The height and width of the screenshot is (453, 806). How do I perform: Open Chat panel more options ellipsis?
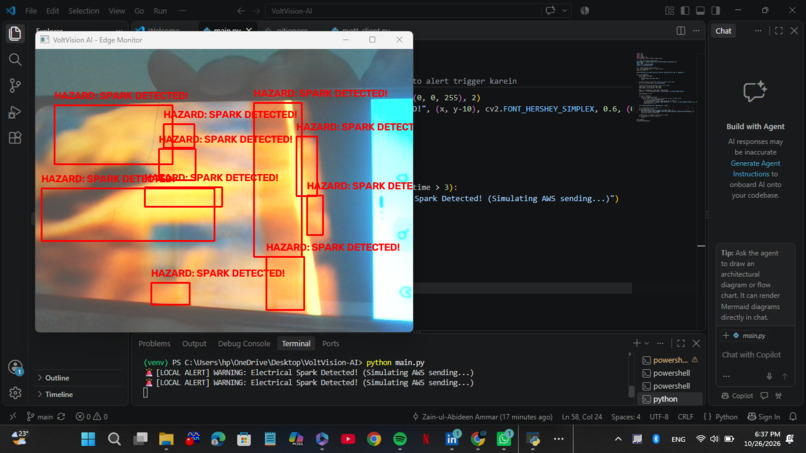point(758,31)
